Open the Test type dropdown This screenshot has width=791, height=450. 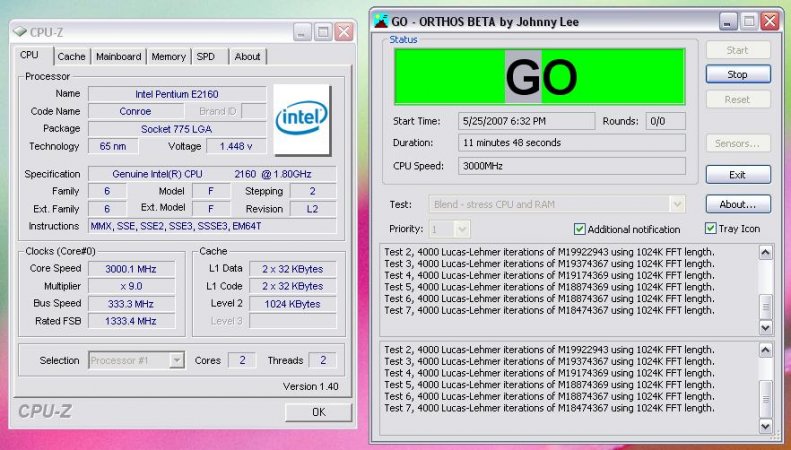tap(677, 204)
